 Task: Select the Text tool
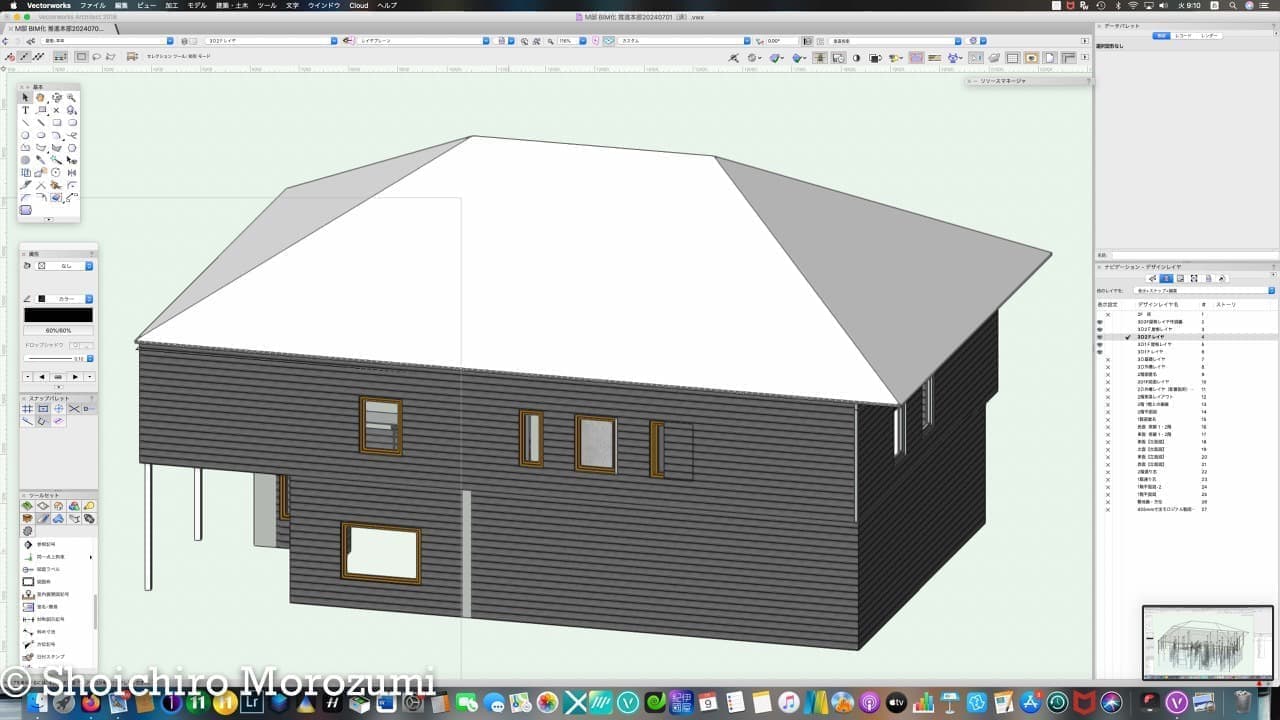click(x=26, y=110)
